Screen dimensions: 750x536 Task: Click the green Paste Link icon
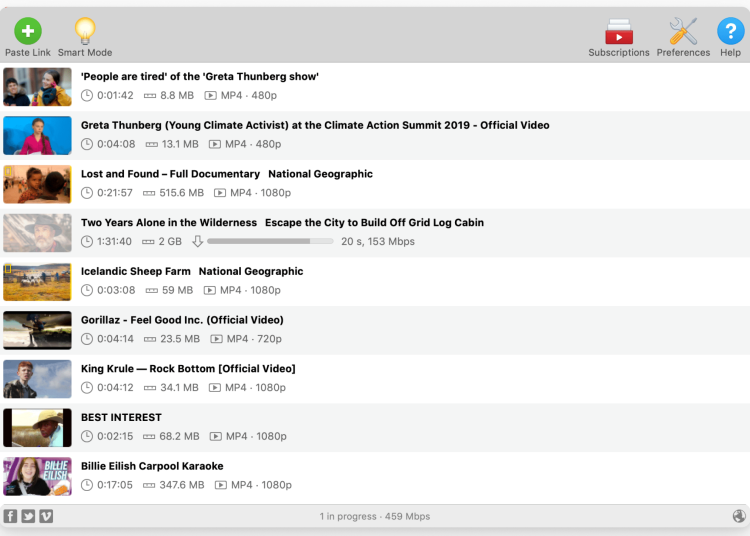27,31
